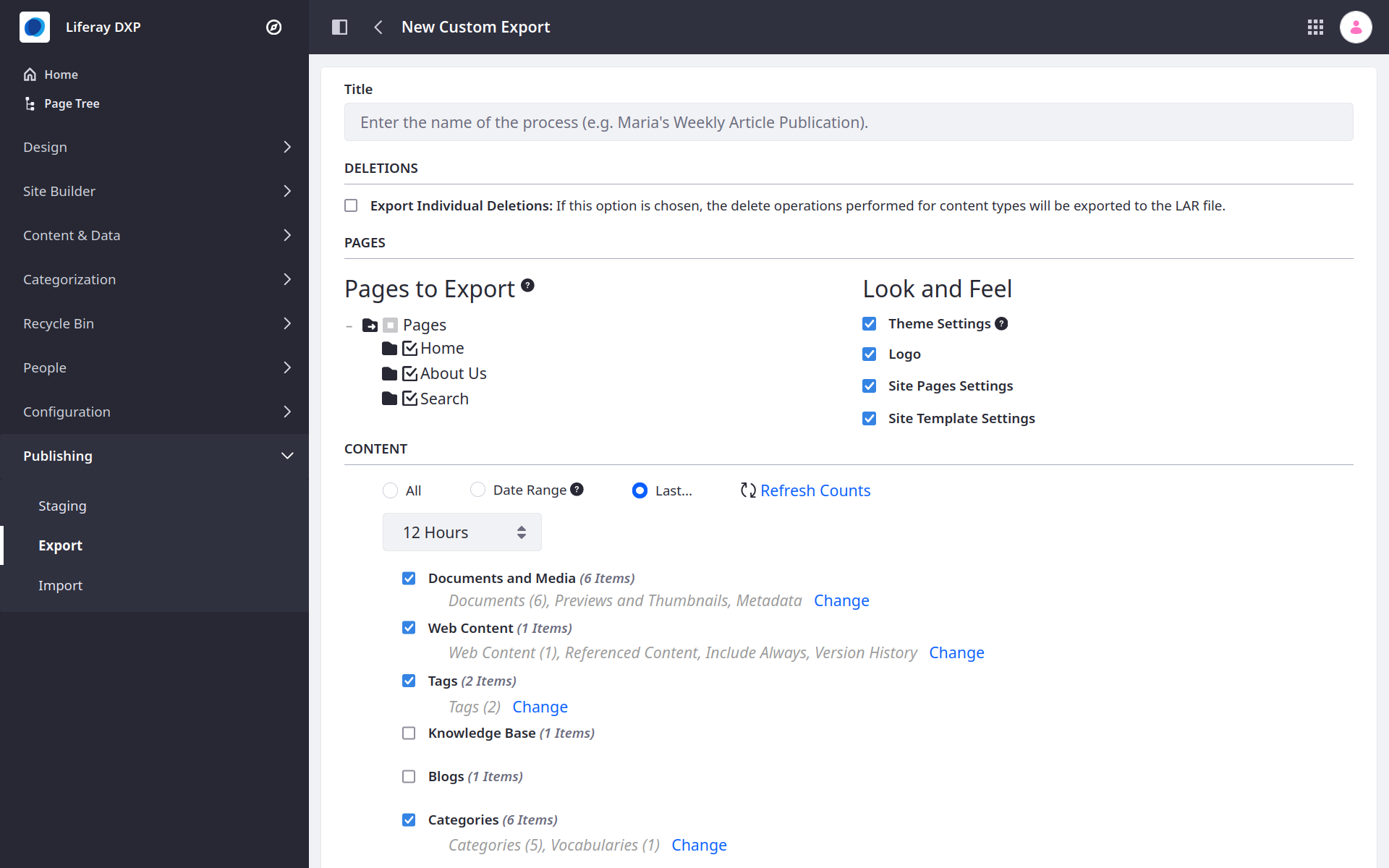This screenshot has height=868, width=1389.
Task: Click the Liferay DXP home icon
Action: [x=33, y=26]
